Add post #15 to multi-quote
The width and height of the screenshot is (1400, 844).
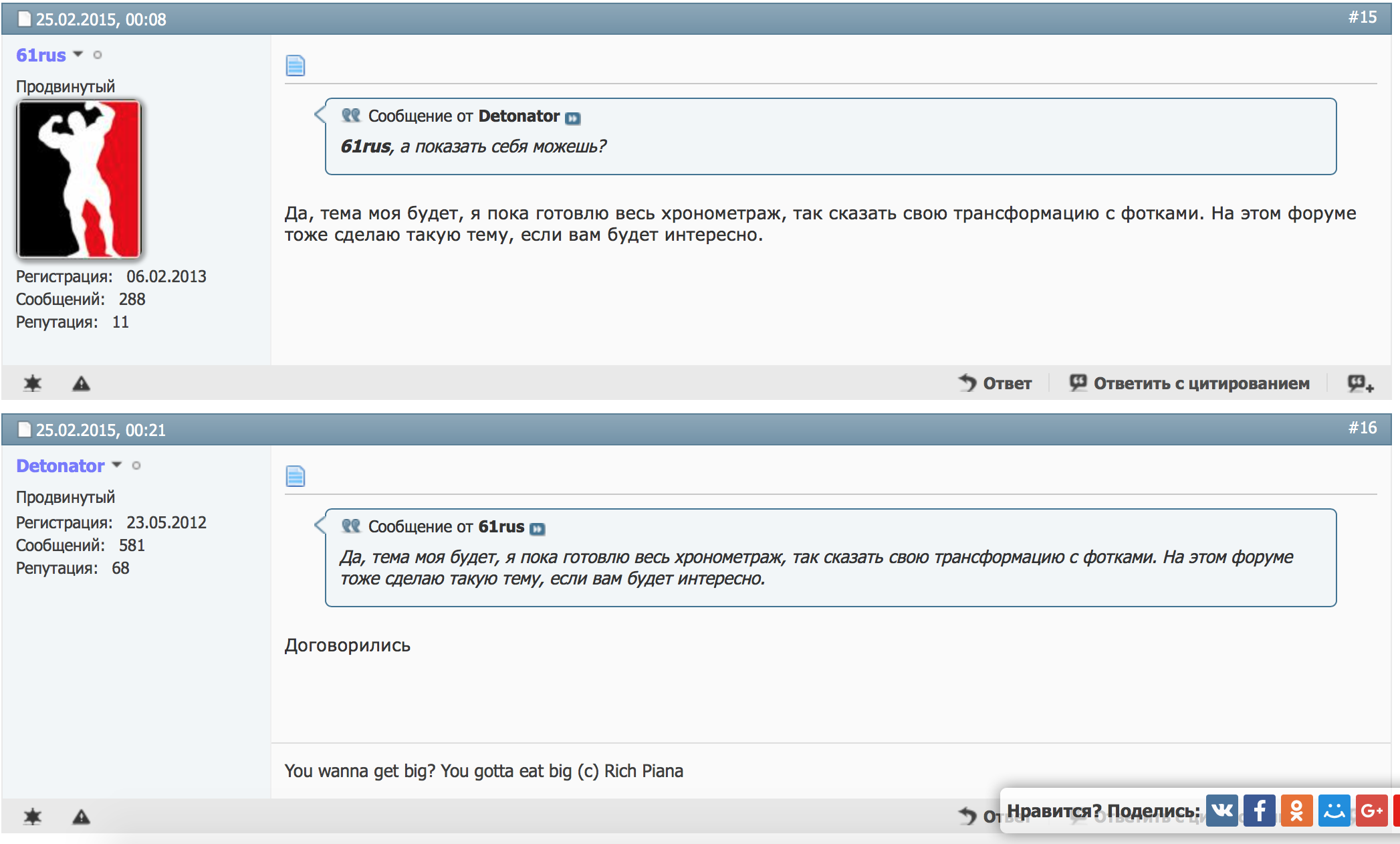(x=1360, y=383)
